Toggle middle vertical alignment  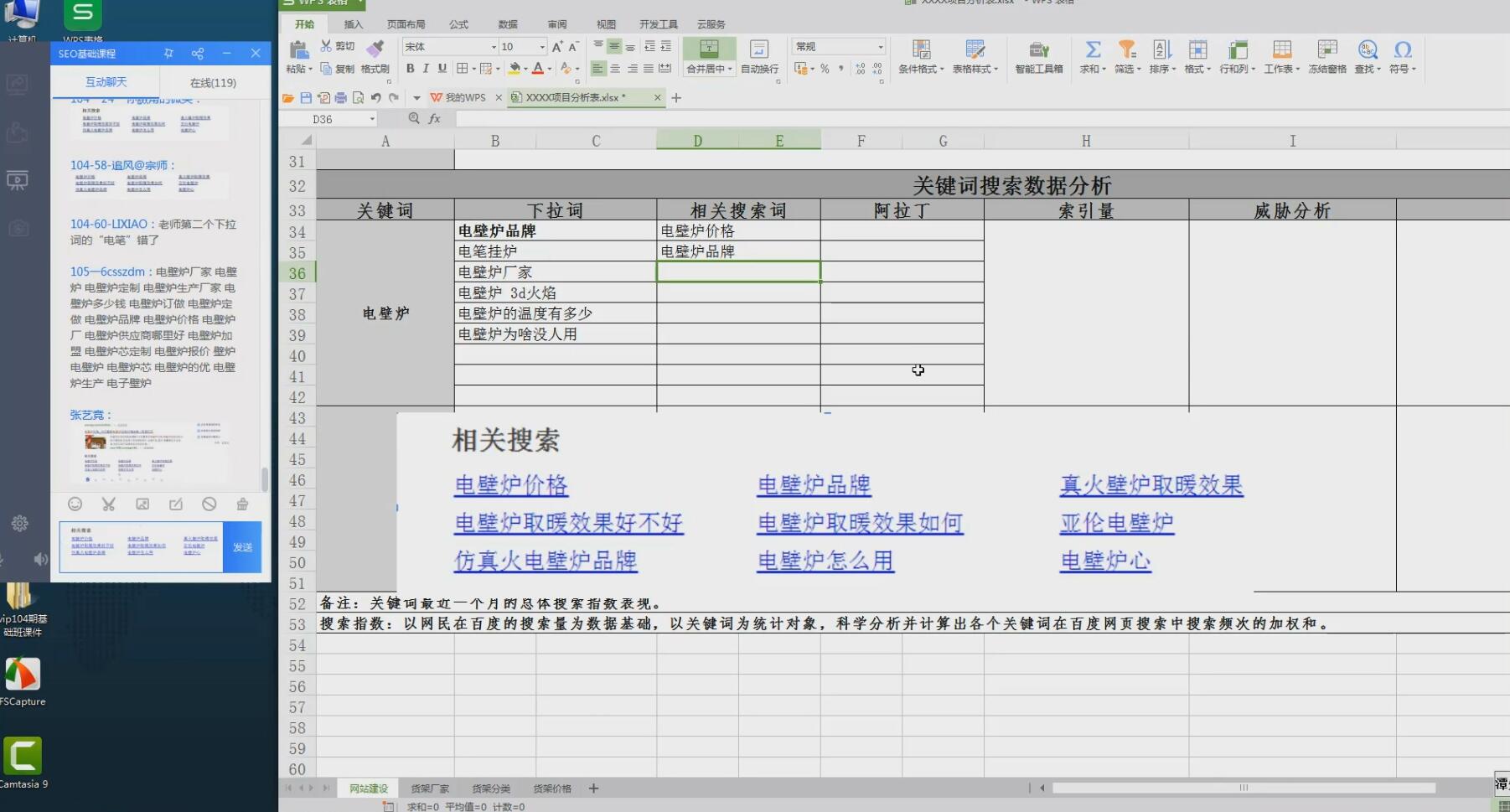(x=614, y=46)
